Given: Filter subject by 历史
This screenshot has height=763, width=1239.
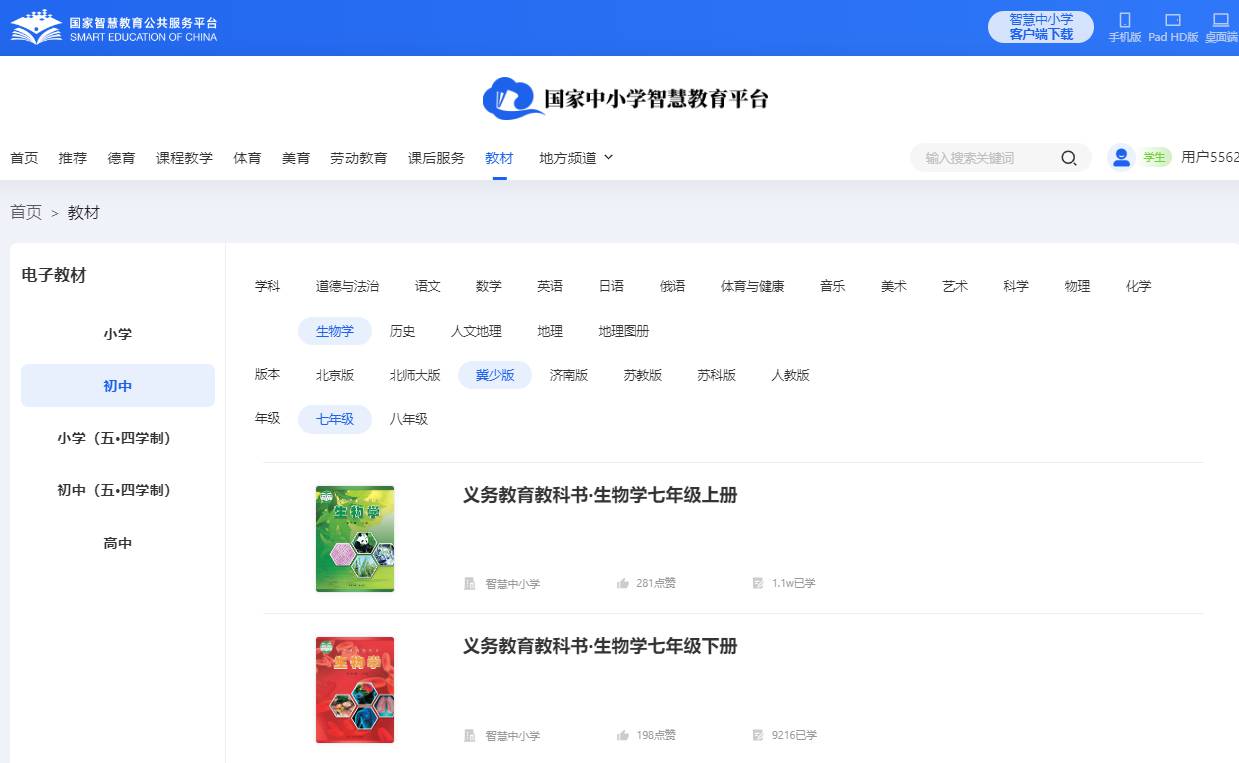Looking at the screenshot, I should [x=403, y=331].
